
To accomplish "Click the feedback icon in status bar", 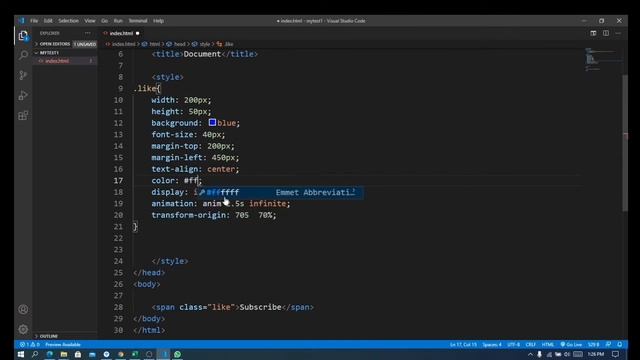I will [x=609, y=344].
